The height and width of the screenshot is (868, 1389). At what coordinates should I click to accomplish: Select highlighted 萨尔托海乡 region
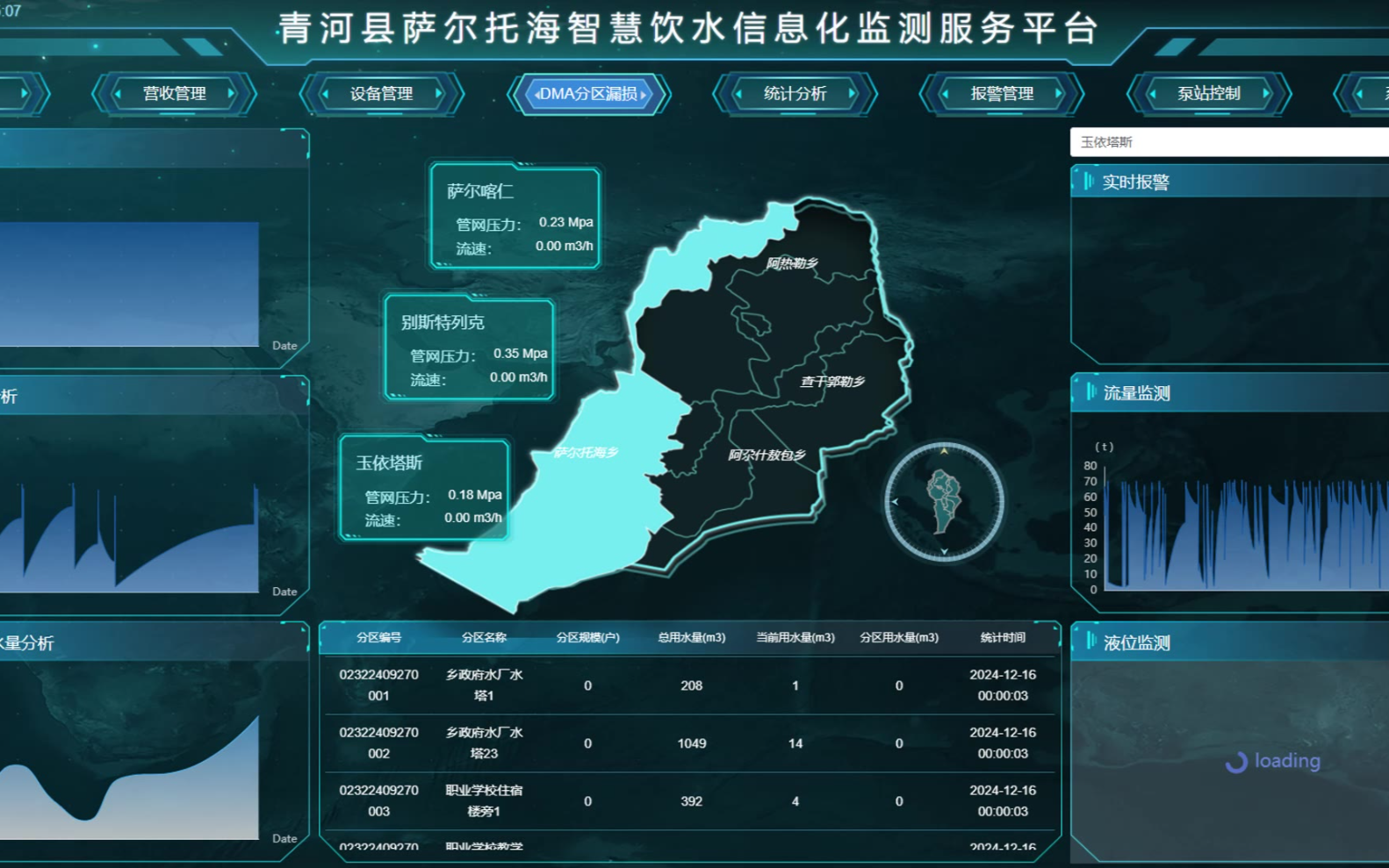coord(586,452)
